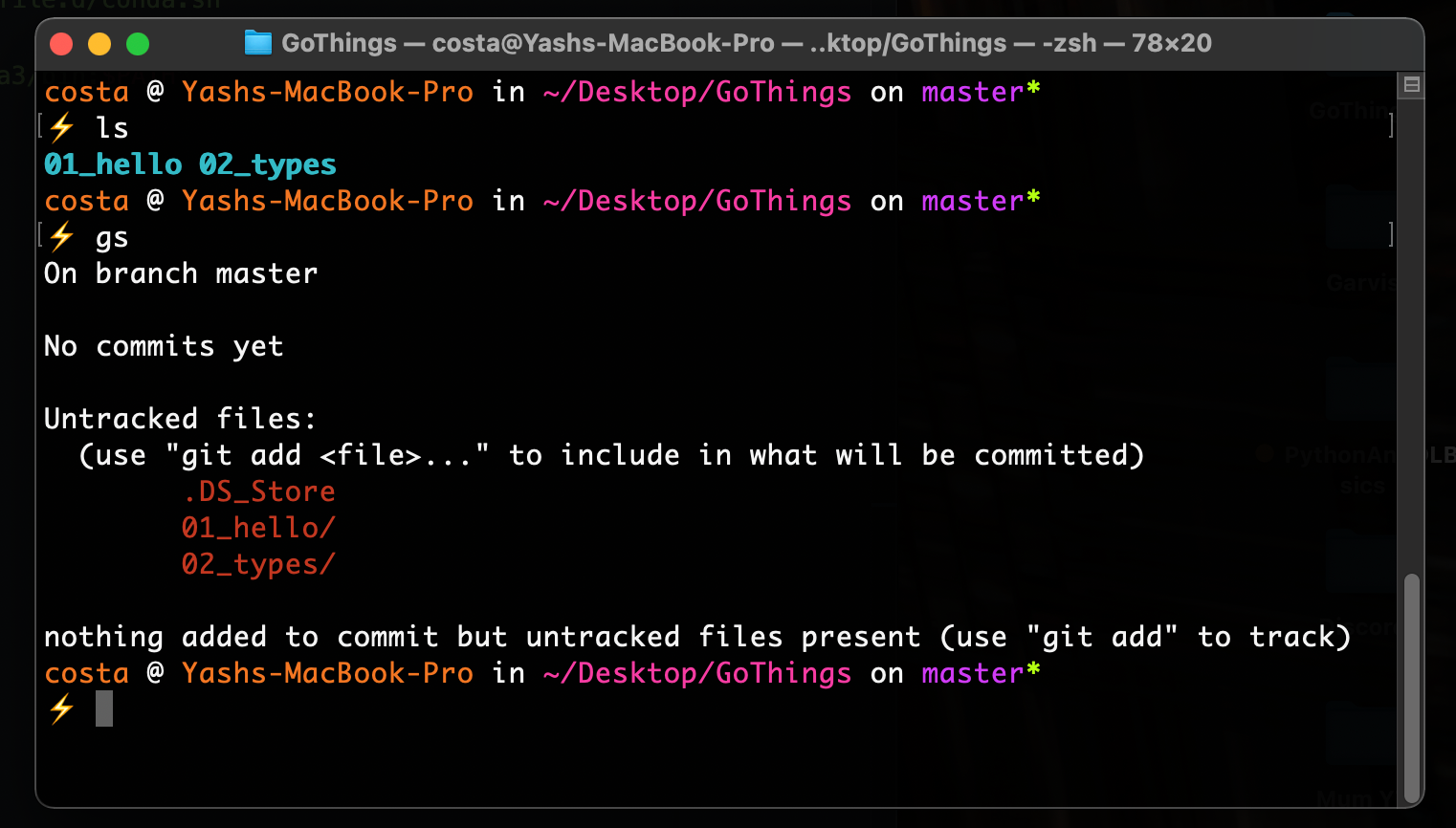Viewport: 1456px width, 828px height.
Task: Click the typed "gs" command text
Action: [112, 237]
